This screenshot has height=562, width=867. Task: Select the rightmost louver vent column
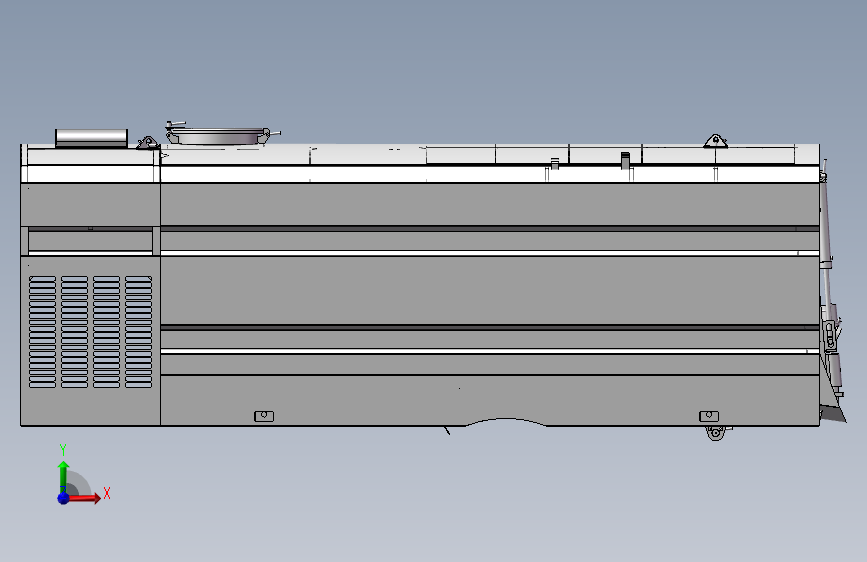pyautogui.click(x=138, y=332)
